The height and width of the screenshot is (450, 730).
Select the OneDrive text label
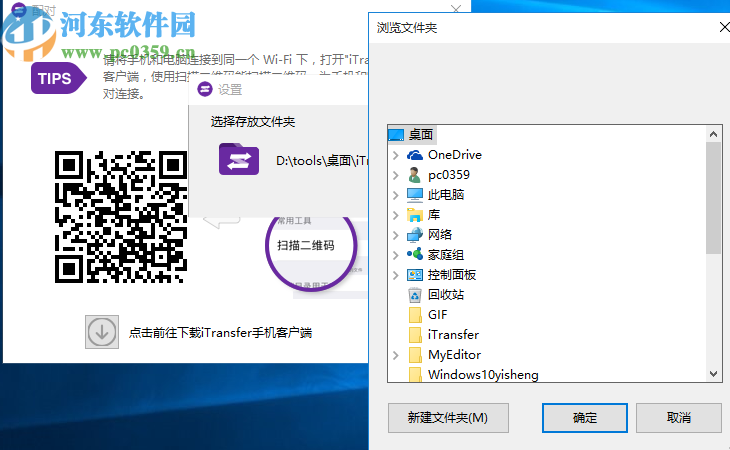[x=455, y=154]
